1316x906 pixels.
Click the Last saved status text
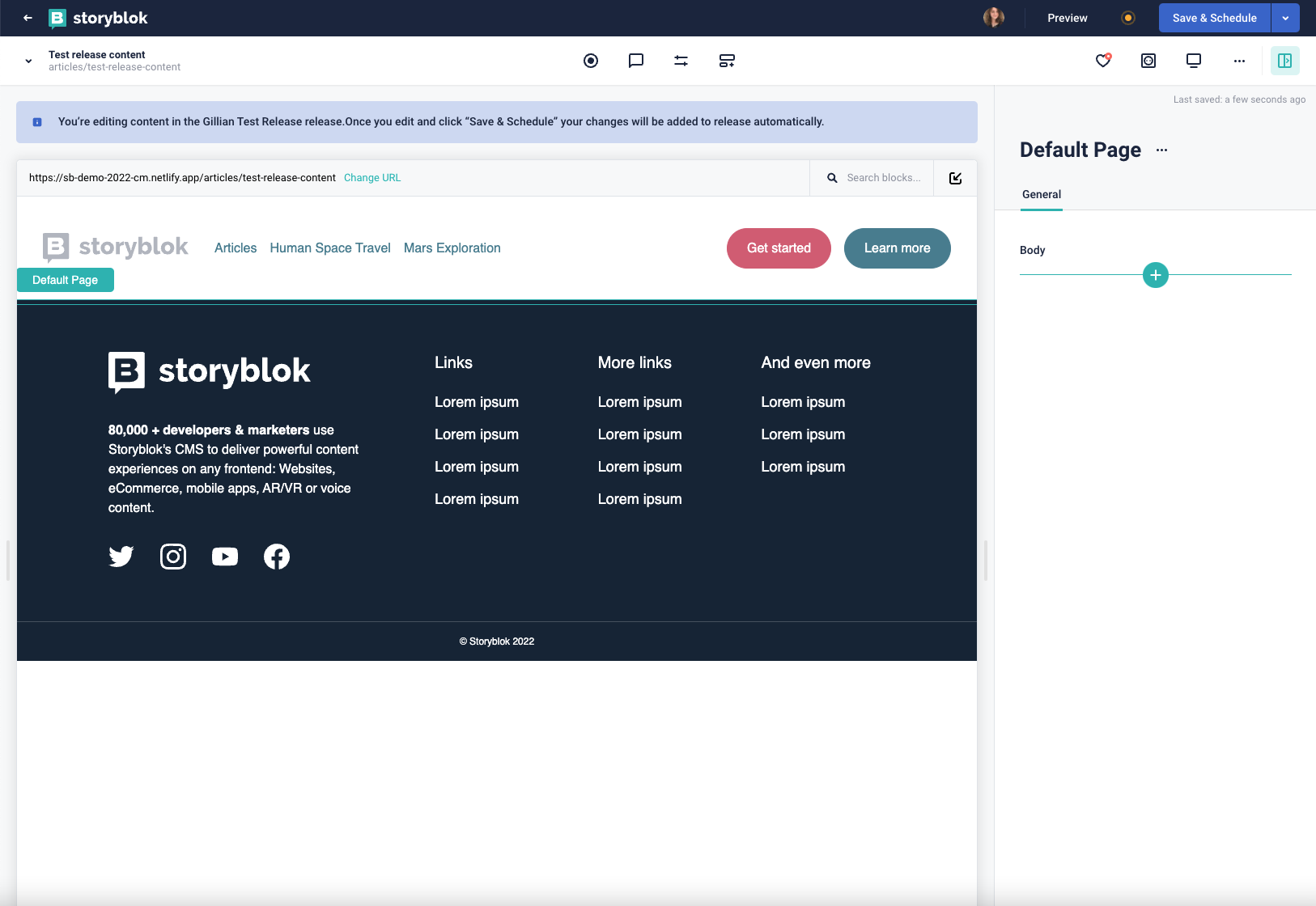1239,99
